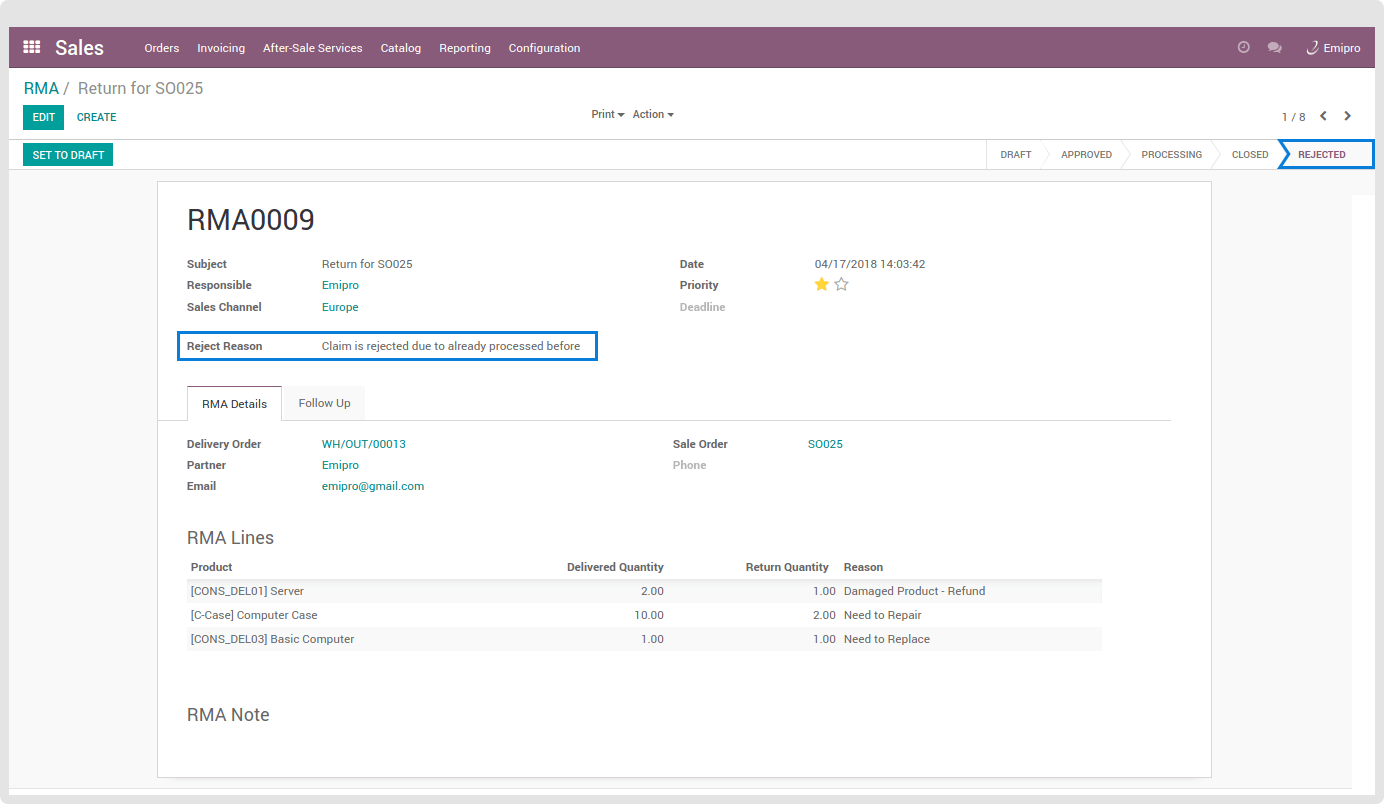This screenshot has height=804, width=1384.
Task: Expand the Print dropdown
Action: tap(607, 115)
